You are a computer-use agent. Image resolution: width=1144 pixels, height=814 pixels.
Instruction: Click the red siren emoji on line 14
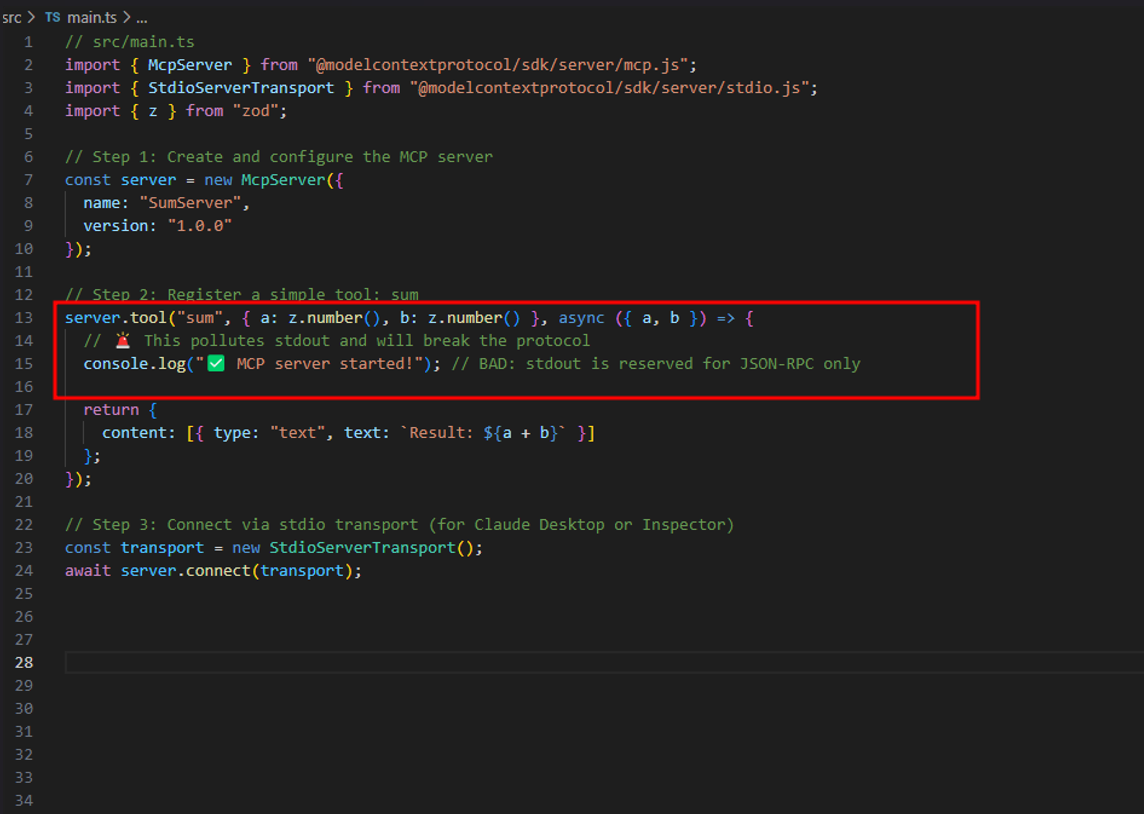(x=122, y=341)
